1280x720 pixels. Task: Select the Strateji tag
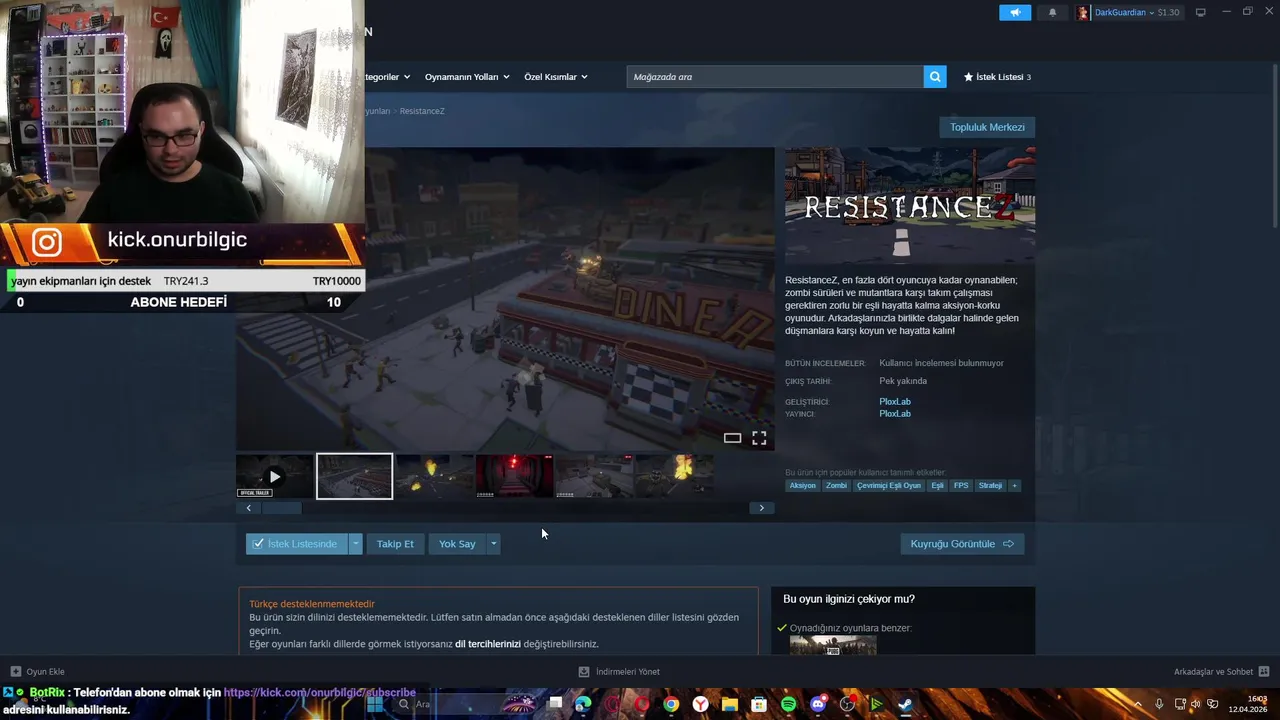pos(990,486)
